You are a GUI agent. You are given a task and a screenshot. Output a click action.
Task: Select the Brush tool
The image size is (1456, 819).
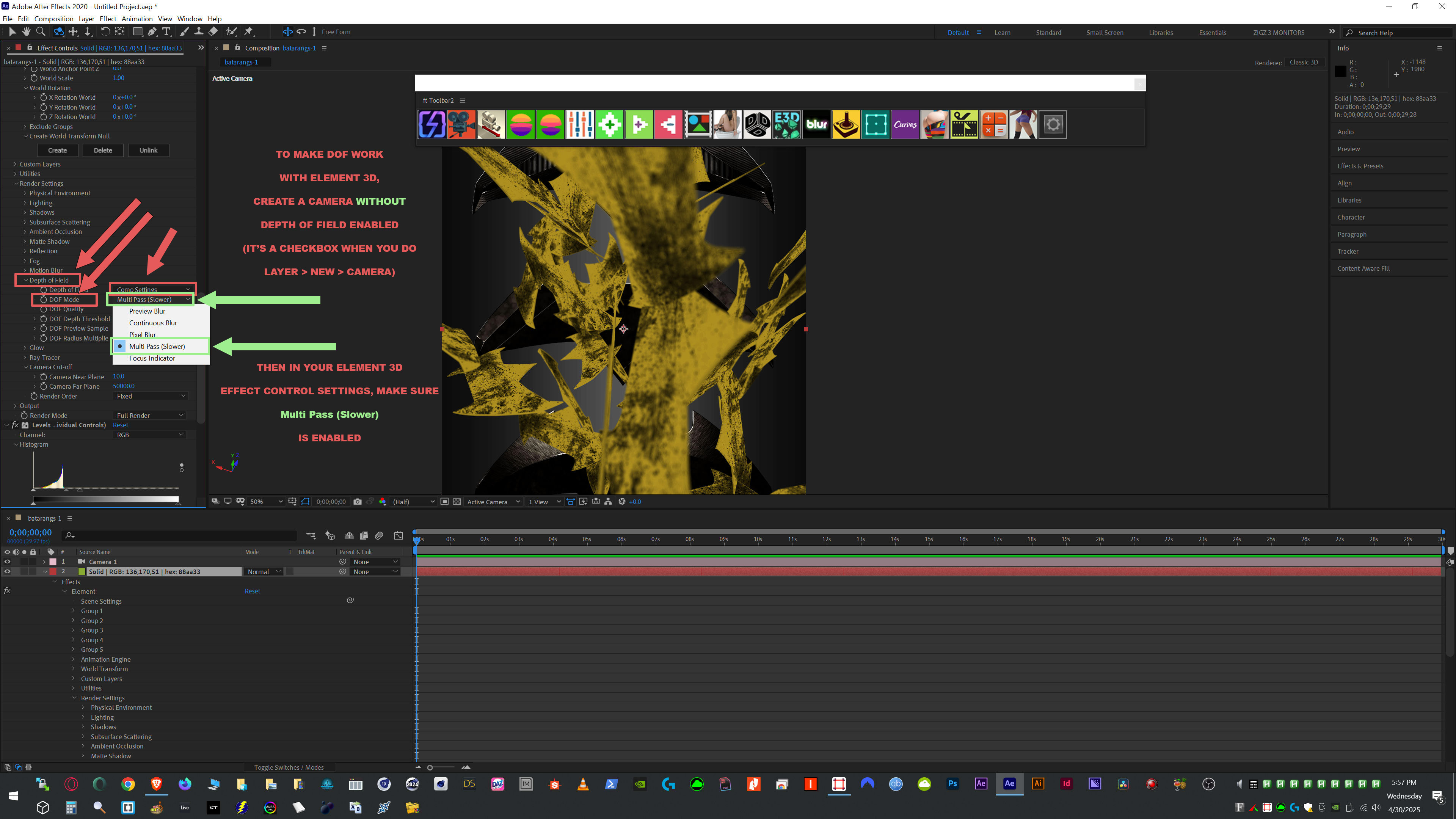tap(184, 31)
